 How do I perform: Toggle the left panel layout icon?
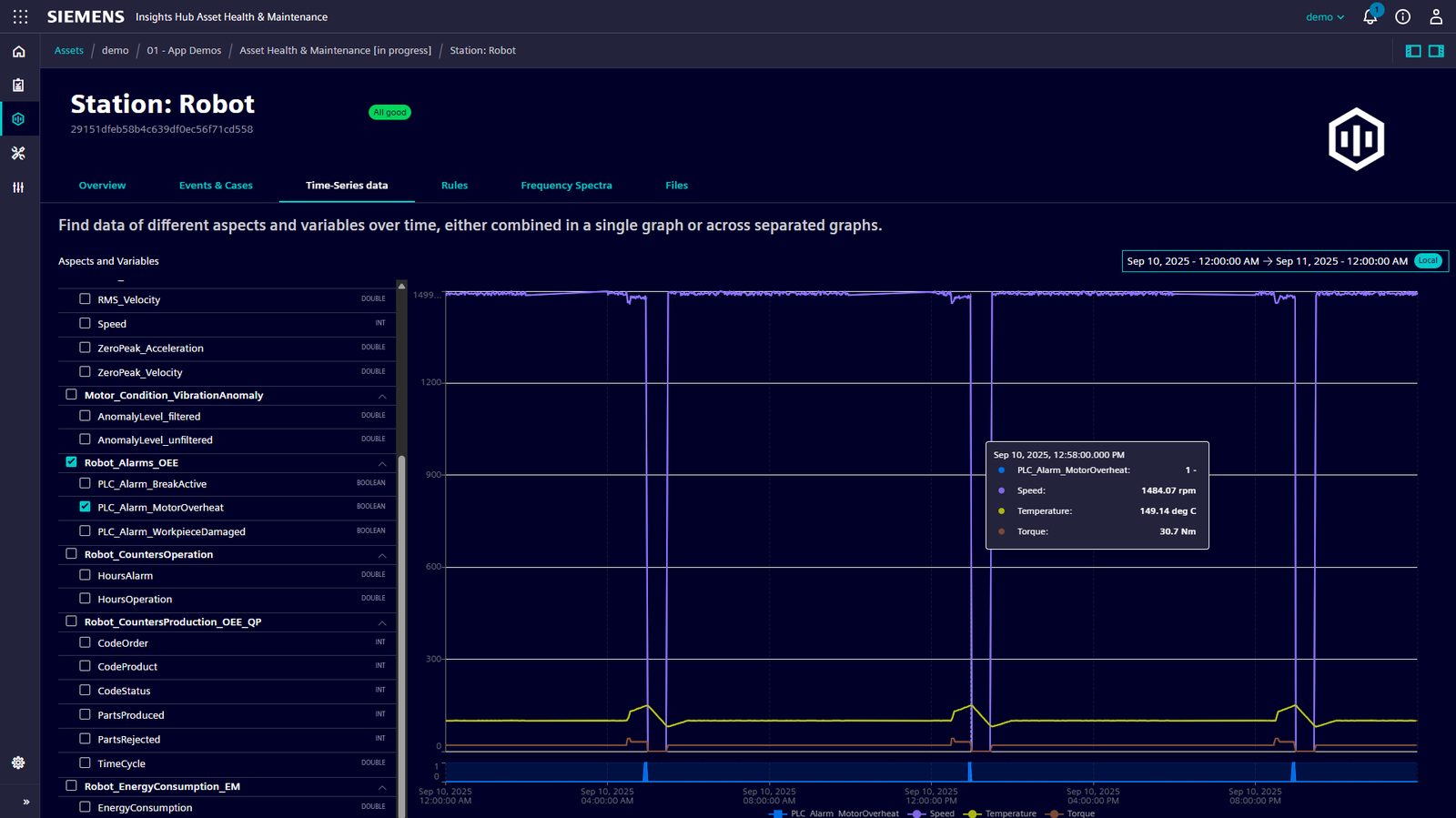[1413, 51]
